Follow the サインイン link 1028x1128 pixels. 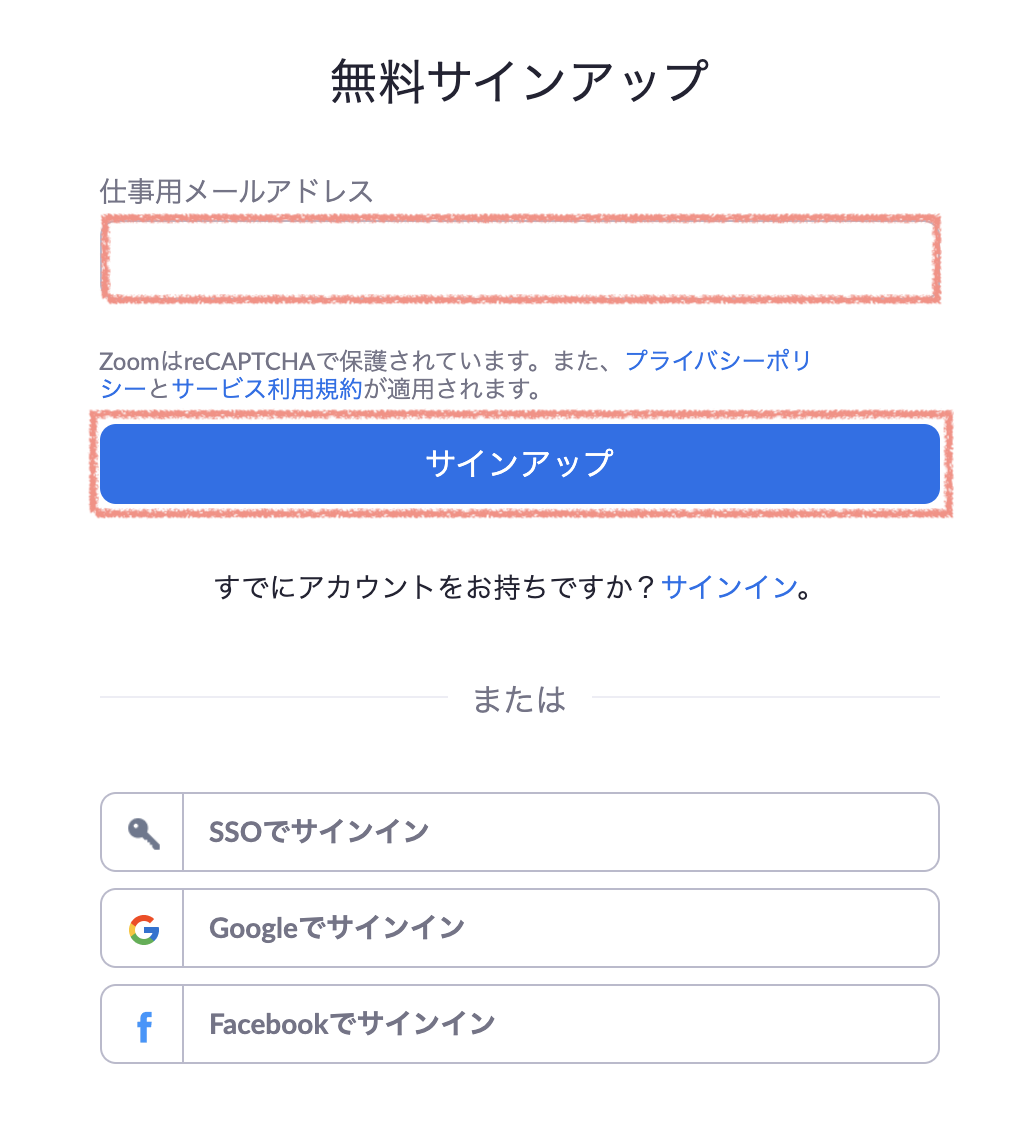click(x=729, y=587)
